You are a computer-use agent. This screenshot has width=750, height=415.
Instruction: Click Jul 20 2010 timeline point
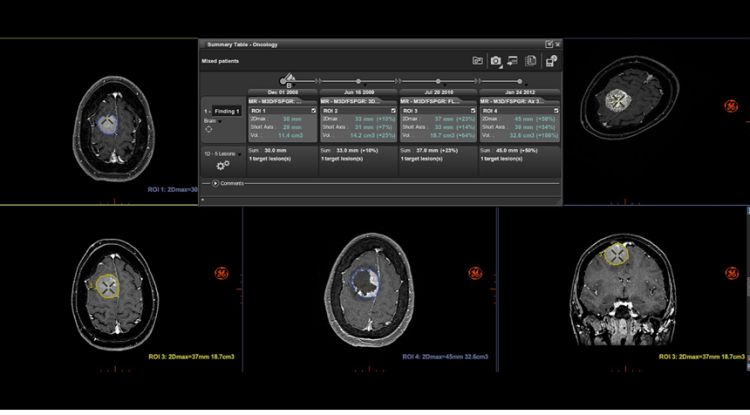pyautogui.click(x=438, y=81)
